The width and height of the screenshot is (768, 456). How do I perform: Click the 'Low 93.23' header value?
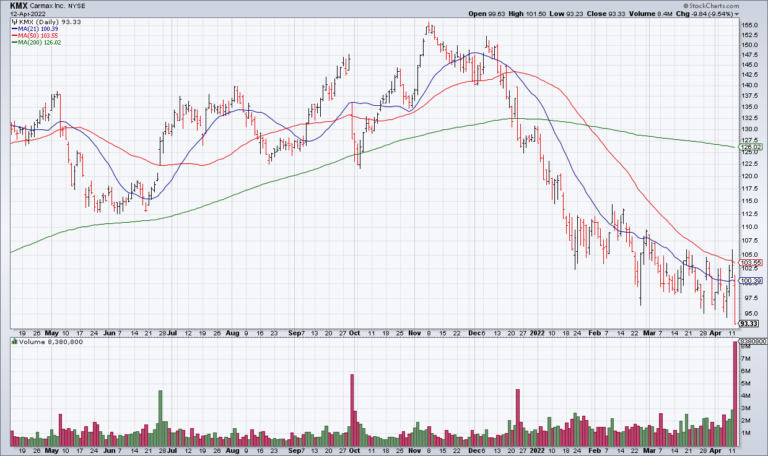[x=566, y=14]
